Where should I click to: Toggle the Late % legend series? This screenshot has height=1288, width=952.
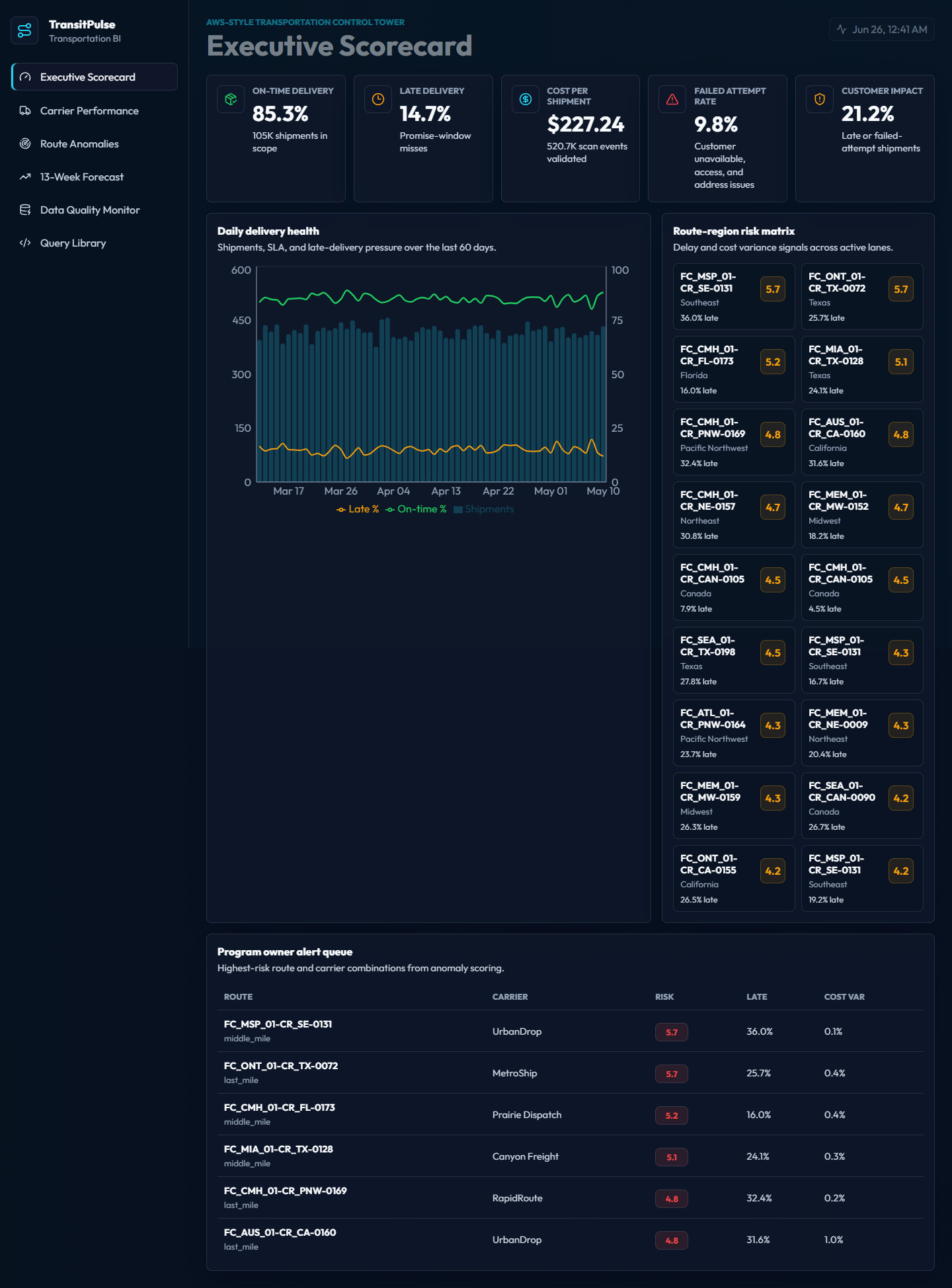point(358,509)
